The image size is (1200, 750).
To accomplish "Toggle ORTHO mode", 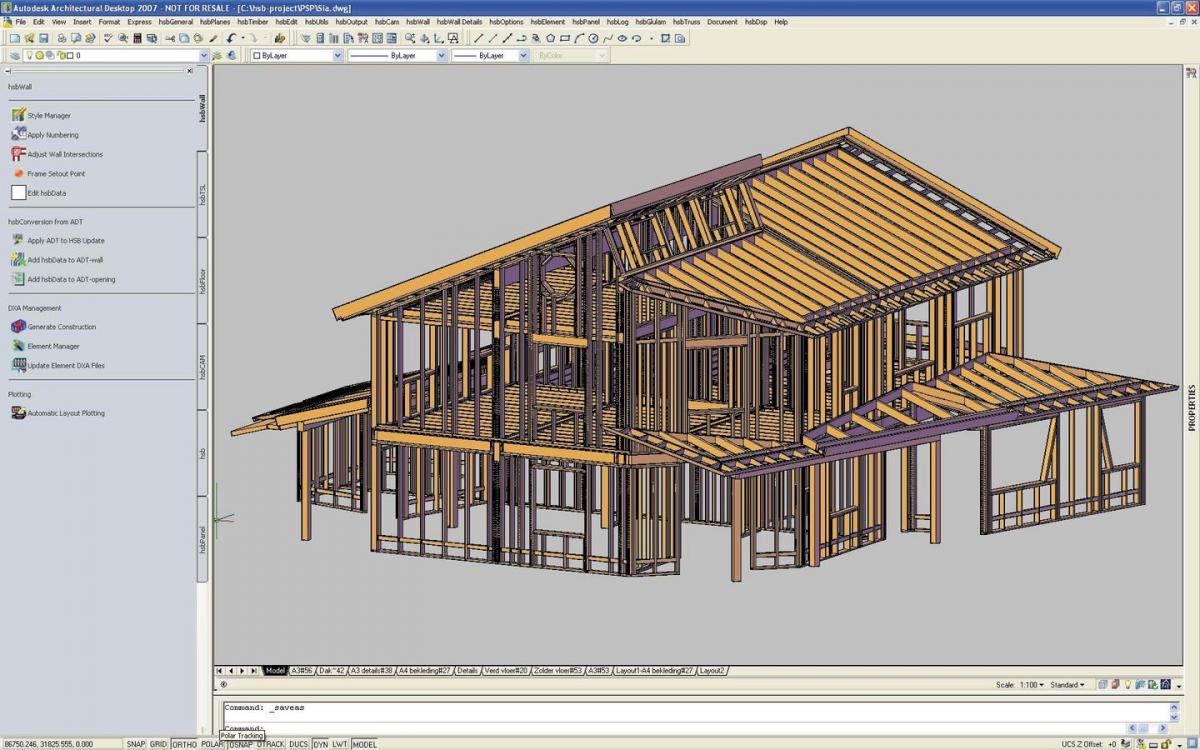I will tap(184, 744).
